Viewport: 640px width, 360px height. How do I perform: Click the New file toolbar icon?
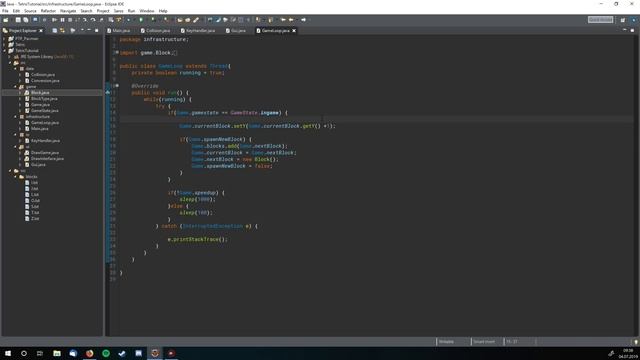6,20
